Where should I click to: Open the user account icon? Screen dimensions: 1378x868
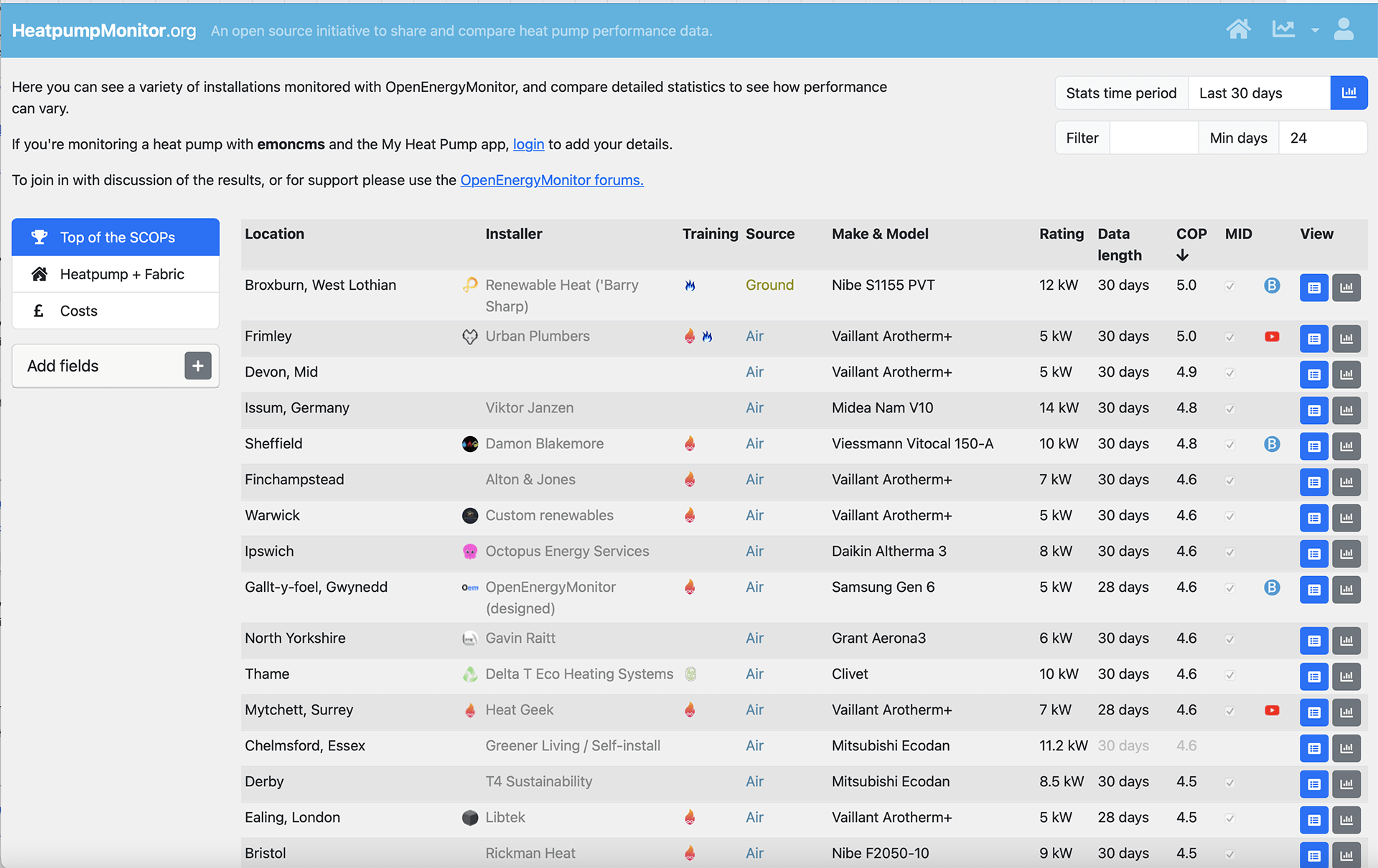click(1344, 30)
